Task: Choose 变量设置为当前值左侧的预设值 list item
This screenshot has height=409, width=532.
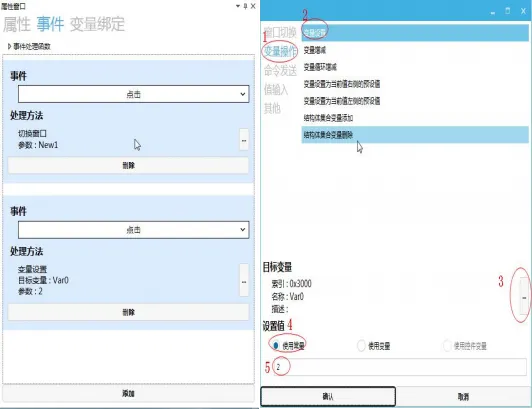Action: [415, 101]
